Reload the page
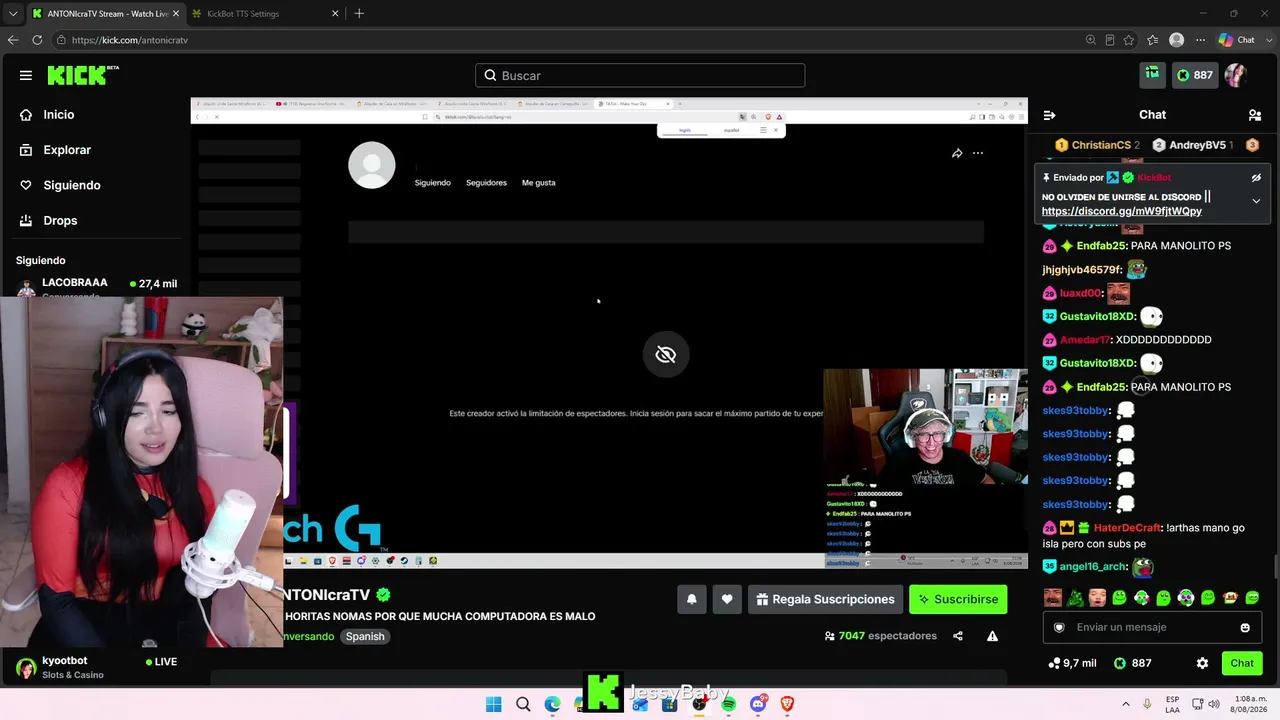This screenshot has width=1280, height=720. [x=37, y=40]
